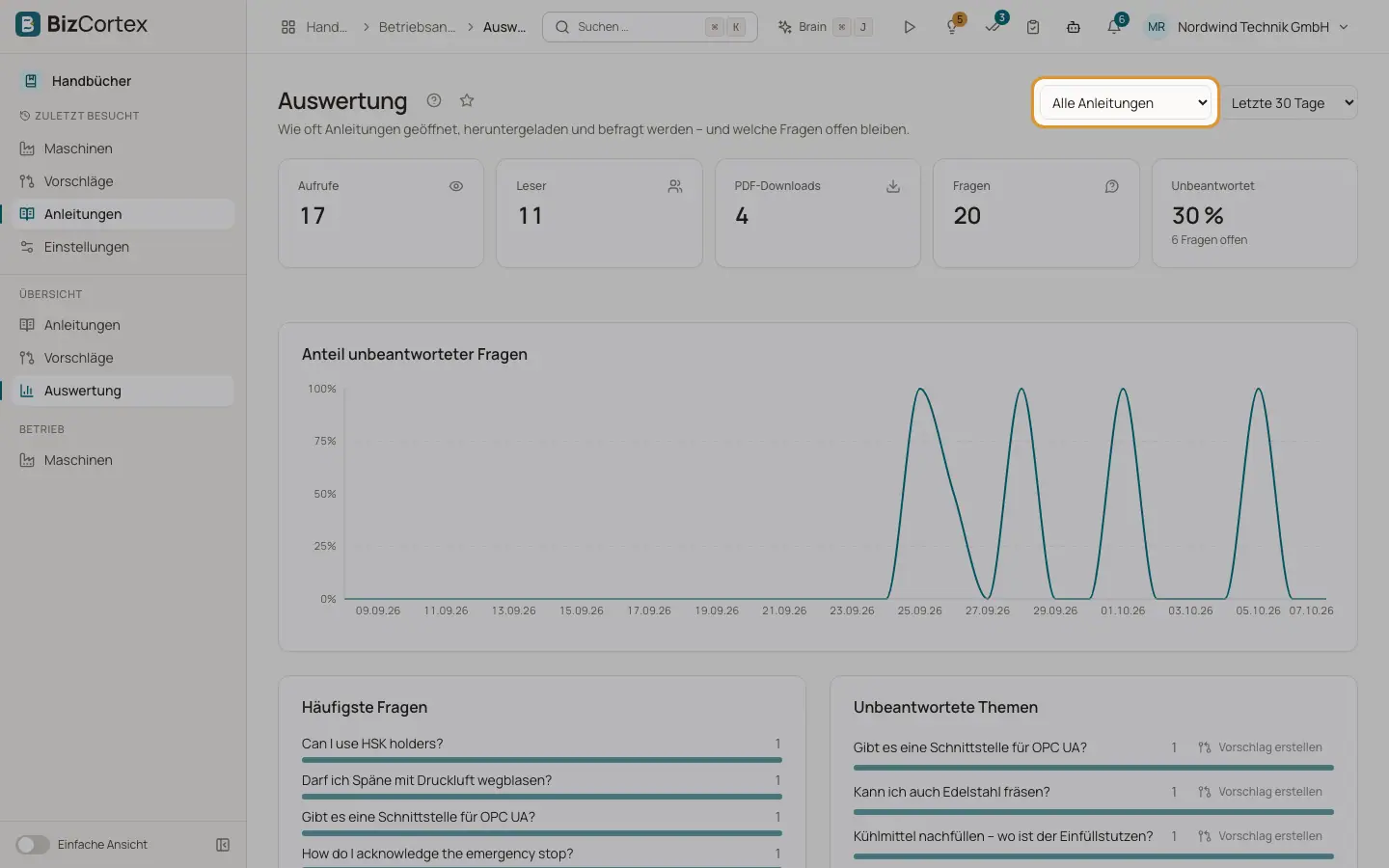Image resolution: width=1389 pixels, height=868 pixels.
Task: Go to the Hand... breadcrumb
Action: click(326, 27)
